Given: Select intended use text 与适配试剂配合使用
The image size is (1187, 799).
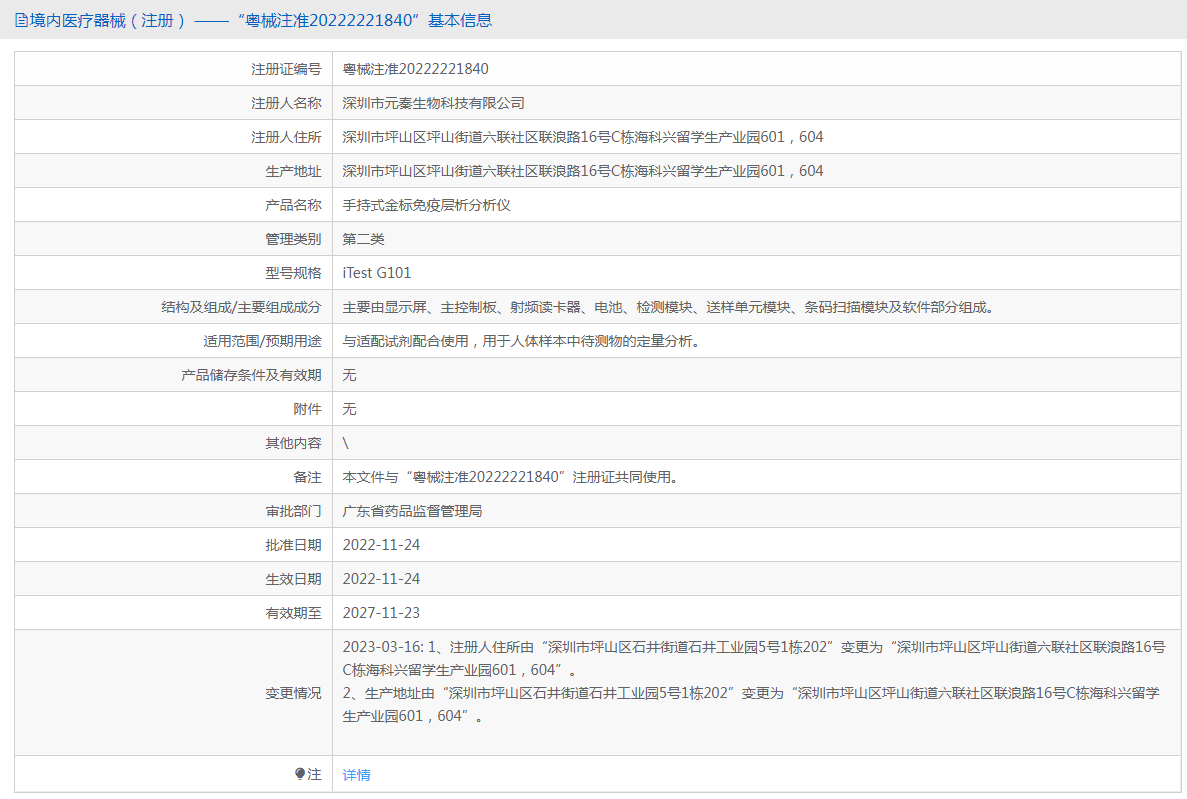Looking at the screenshot, I should point(522,342).
